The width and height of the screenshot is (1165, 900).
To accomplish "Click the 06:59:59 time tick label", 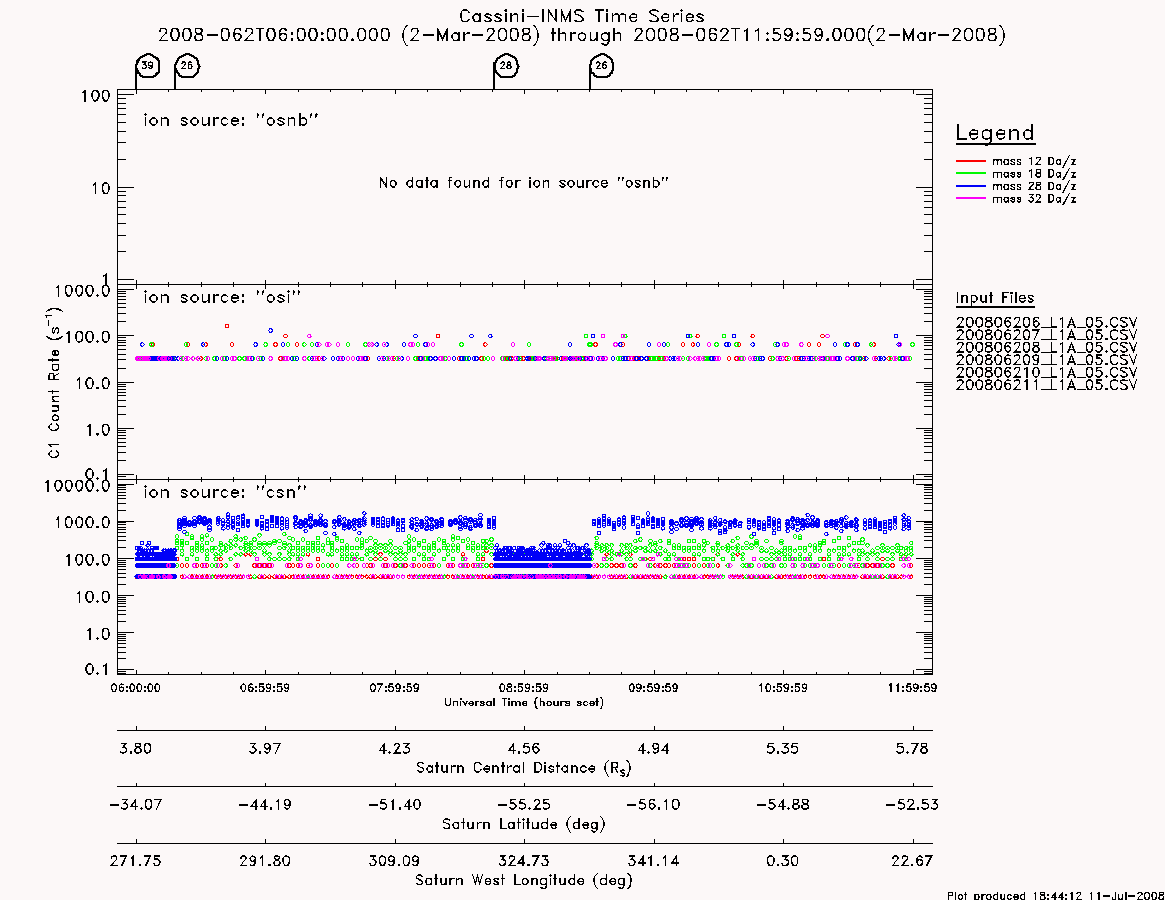I will click(x=265, y=688).
